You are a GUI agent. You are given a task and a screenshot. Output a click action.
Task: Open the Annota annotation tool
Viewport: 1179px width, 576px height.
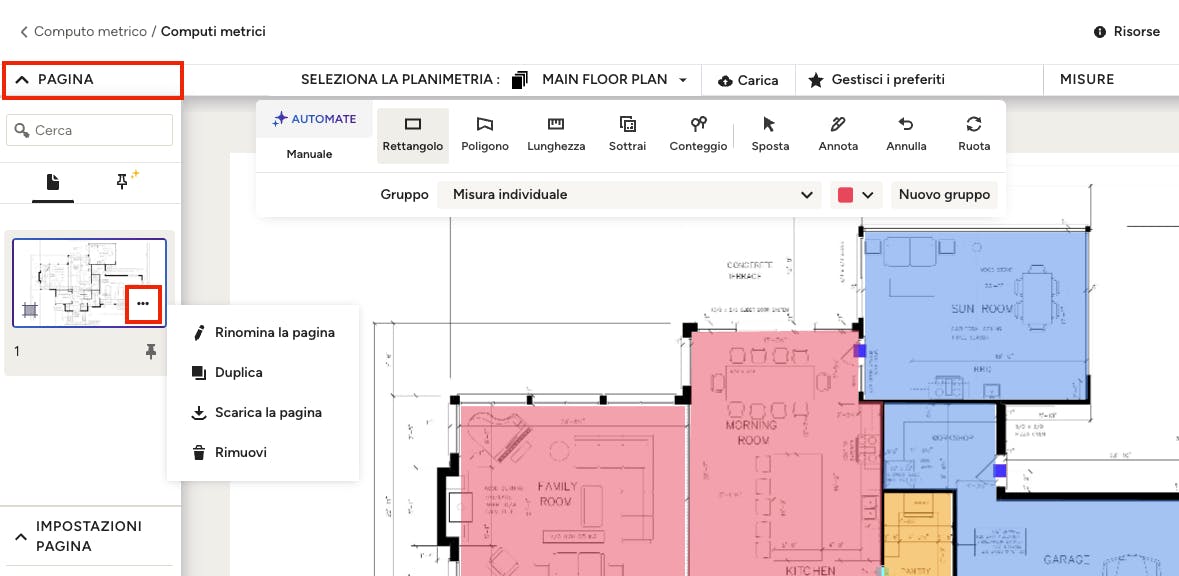pyautogui.click(x=838, y=134)
